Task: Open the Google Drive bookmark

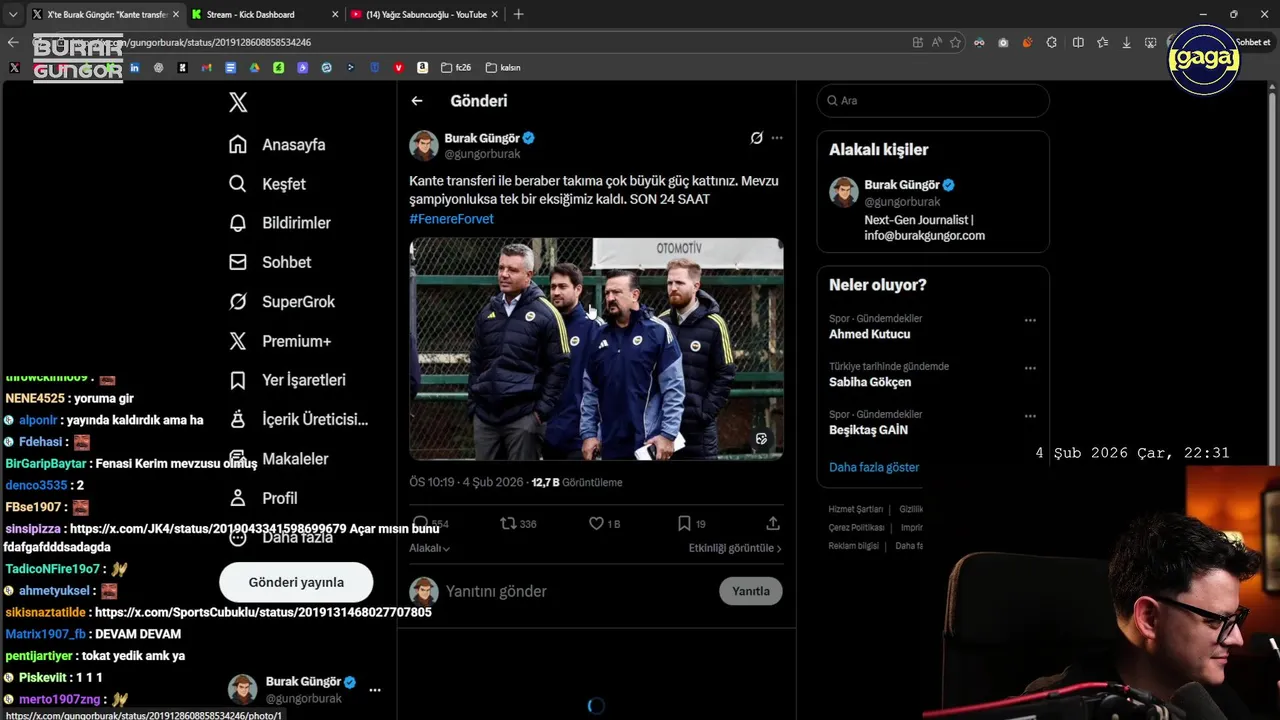Action: pos(255,68)
